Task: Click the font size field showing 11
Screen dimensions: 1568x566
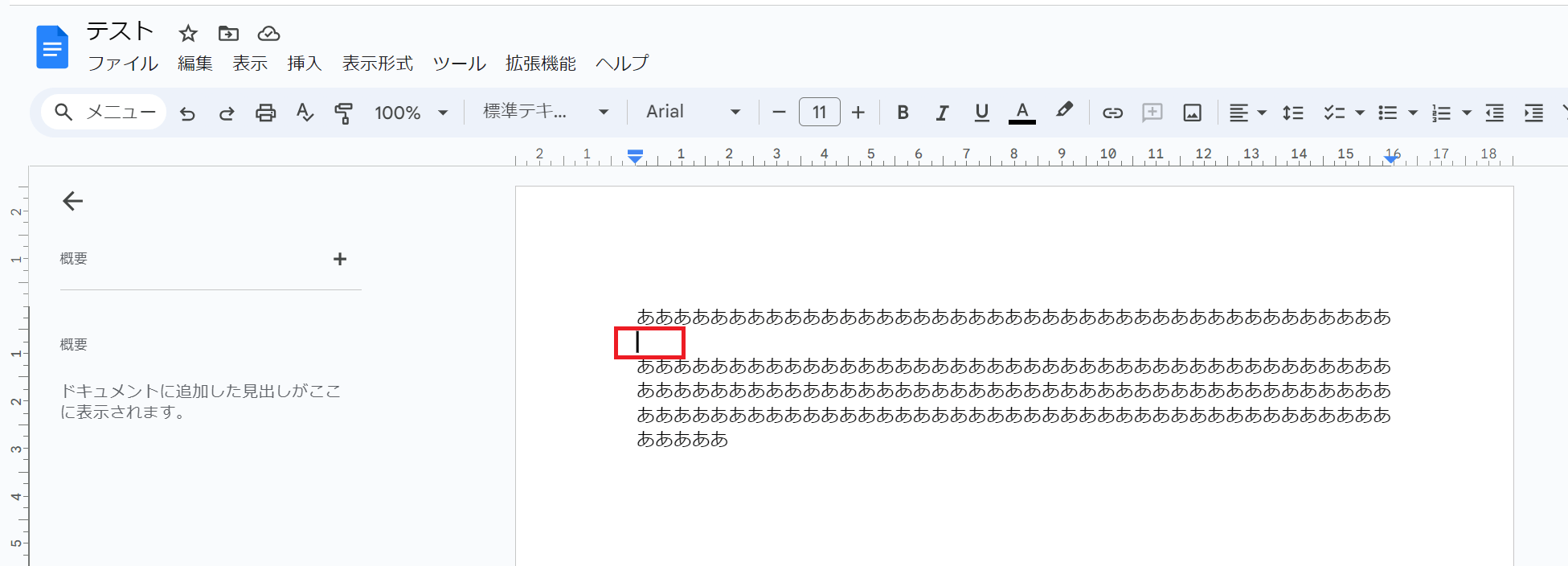Action: click(819, 112)
